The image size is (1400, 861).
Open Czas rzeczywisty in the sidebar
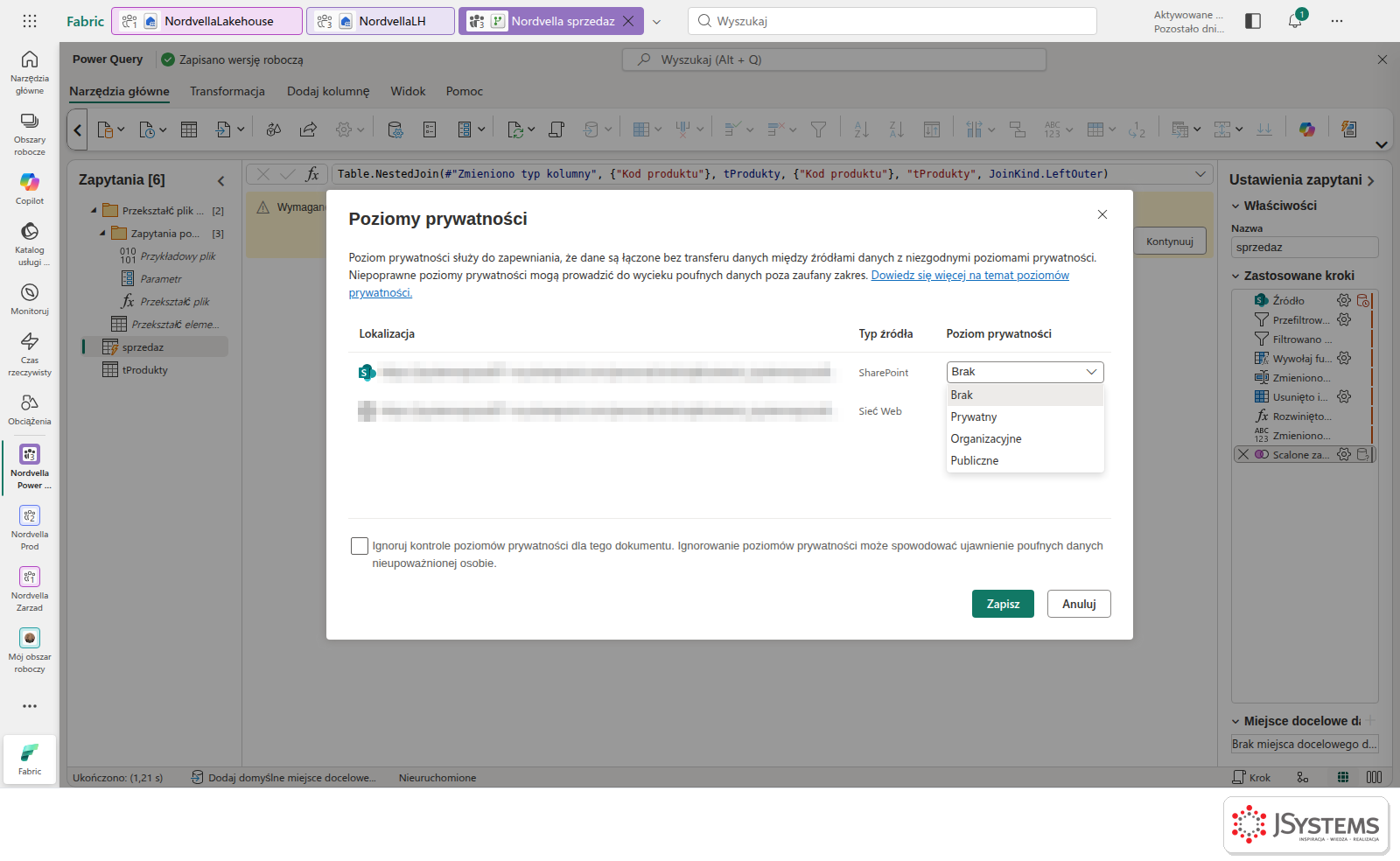30,353
